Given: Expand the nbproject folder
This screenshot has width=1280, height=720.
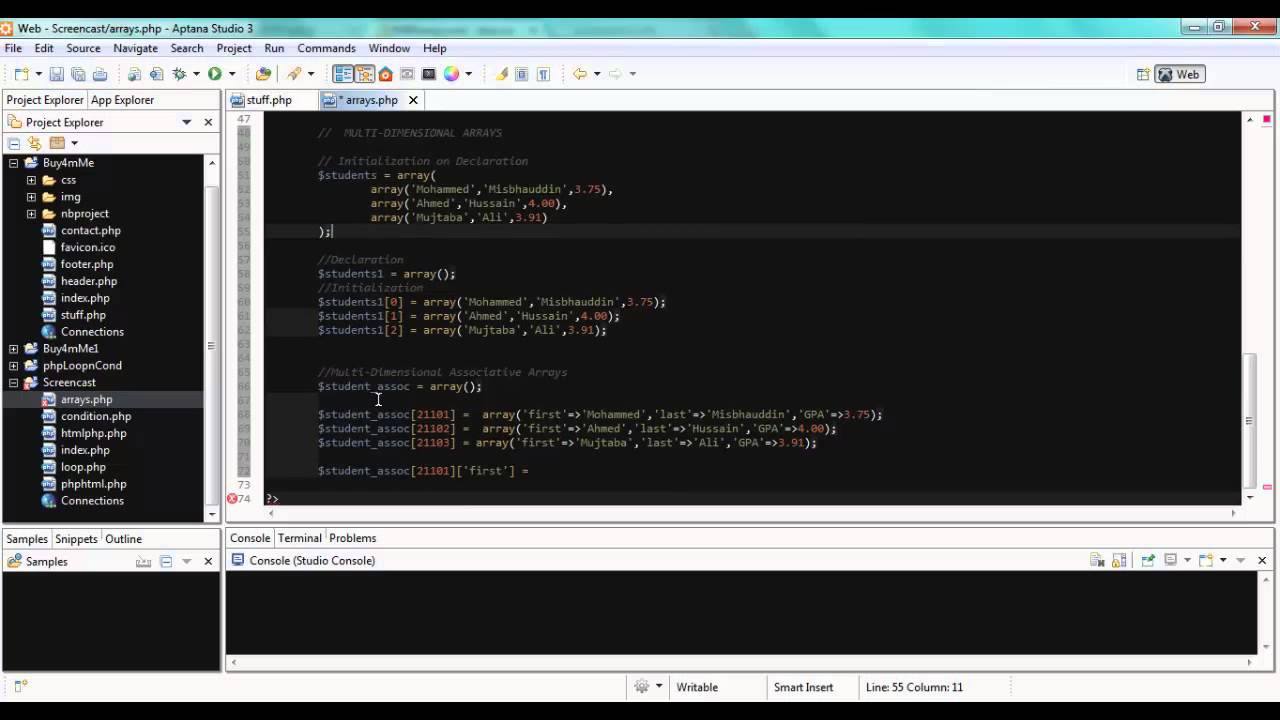Looking at the screenshot, I should (x=31, y=213).
